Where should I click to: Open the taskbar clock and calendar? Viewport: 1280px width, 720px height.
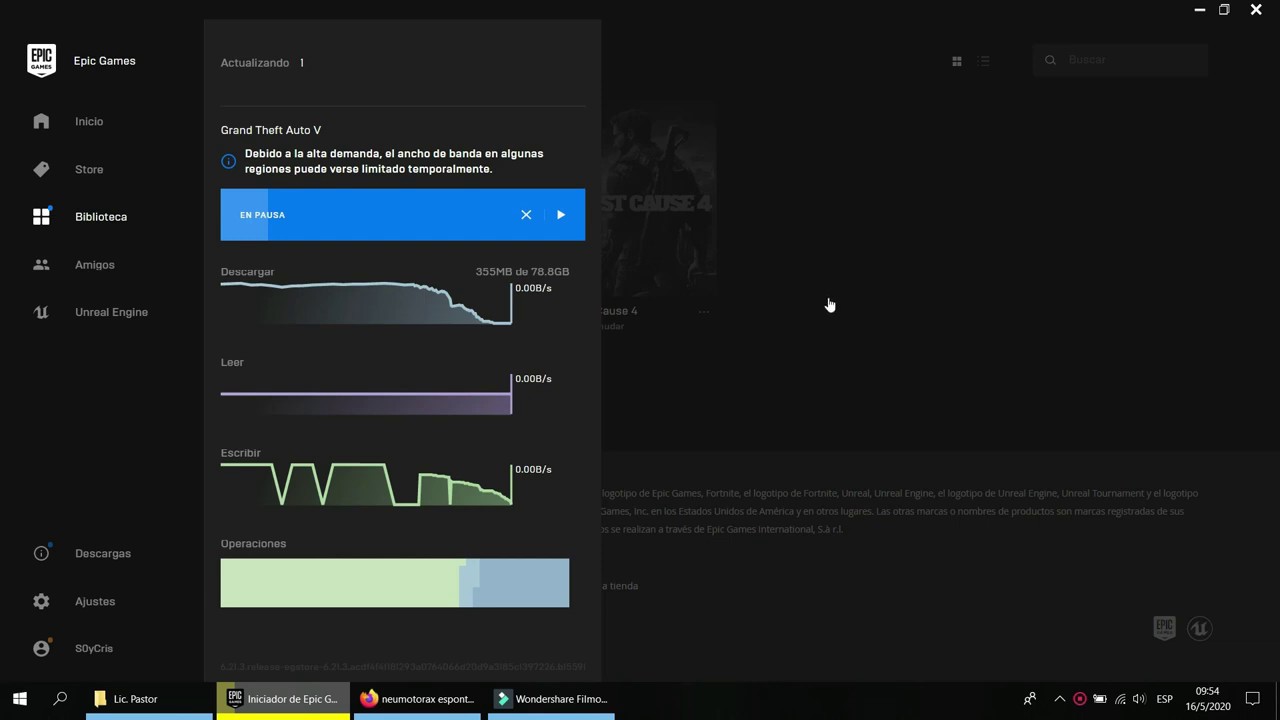(x=1207, y=699)
